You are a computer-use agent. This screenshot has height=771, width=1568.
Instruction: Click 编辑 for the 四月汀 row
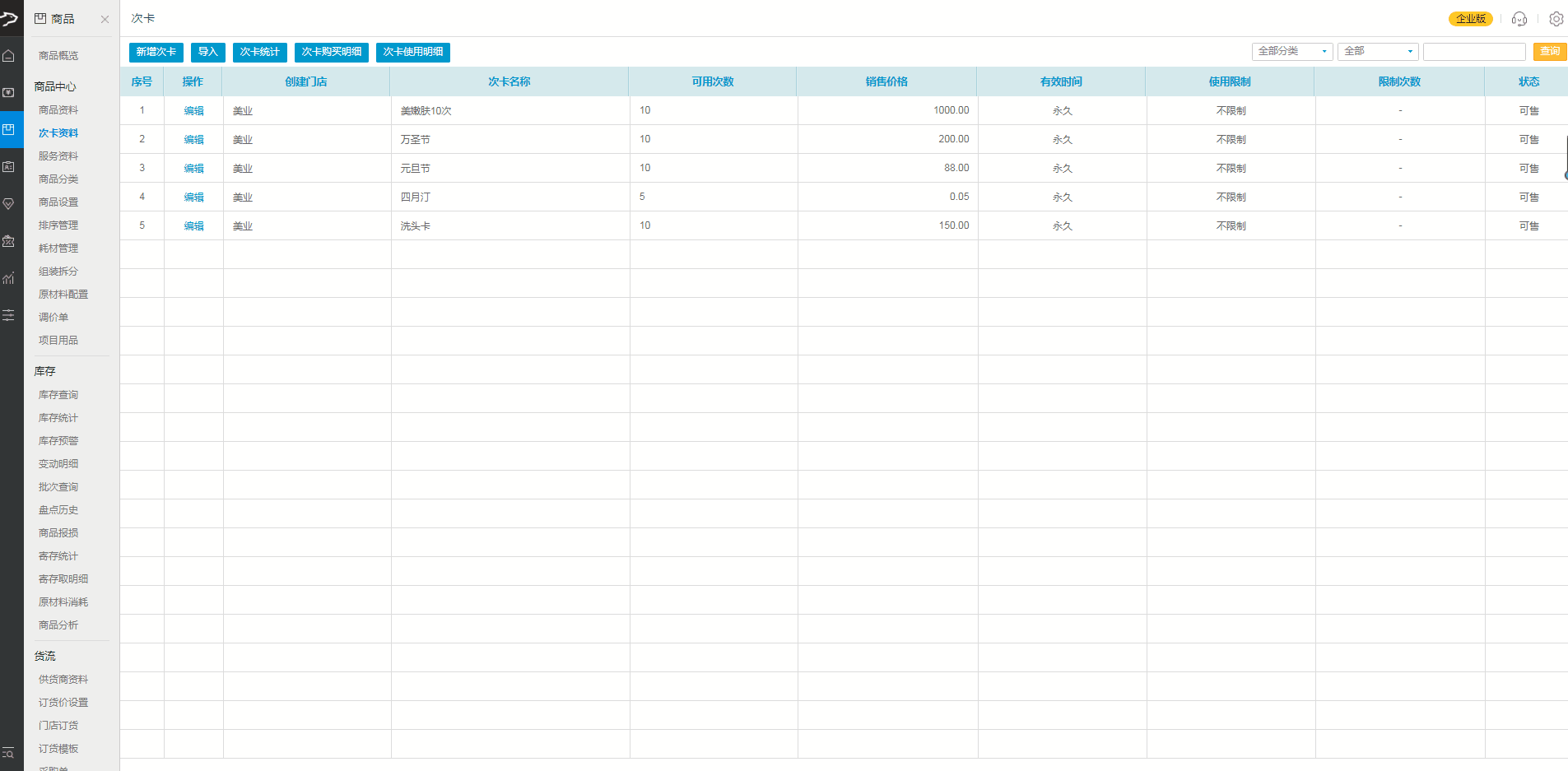(194, 197)
